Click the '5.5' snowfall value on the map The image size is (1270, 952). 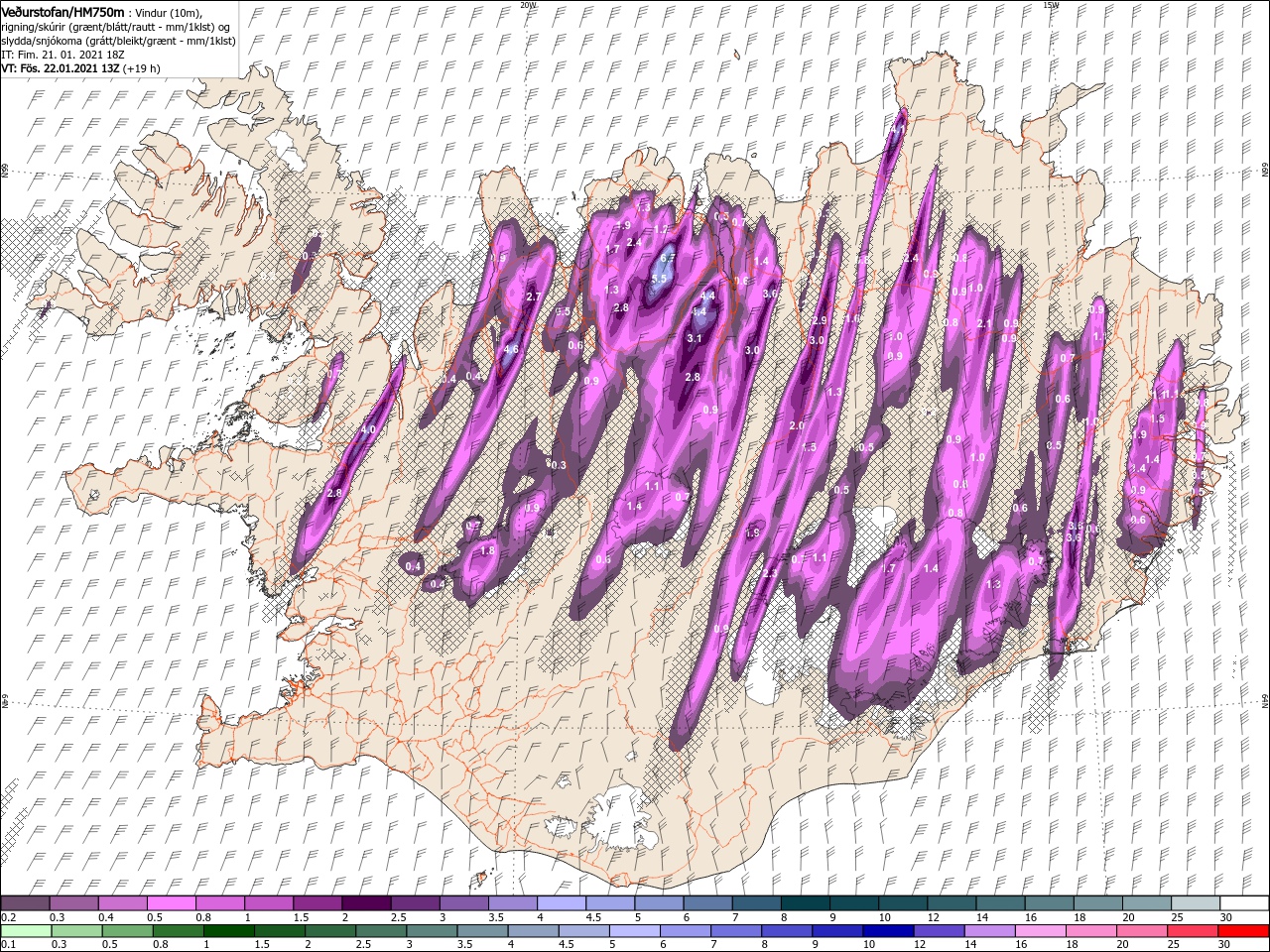(659, 280)
